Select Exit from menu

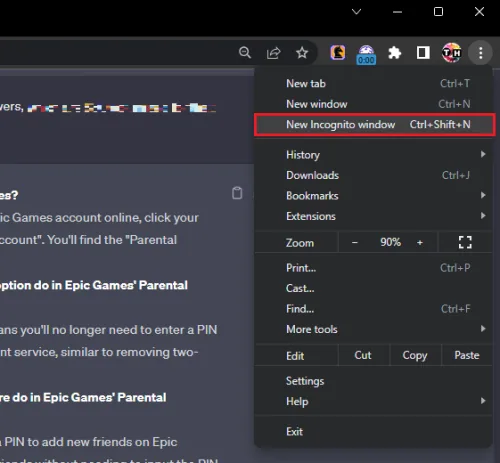[373, 432]
